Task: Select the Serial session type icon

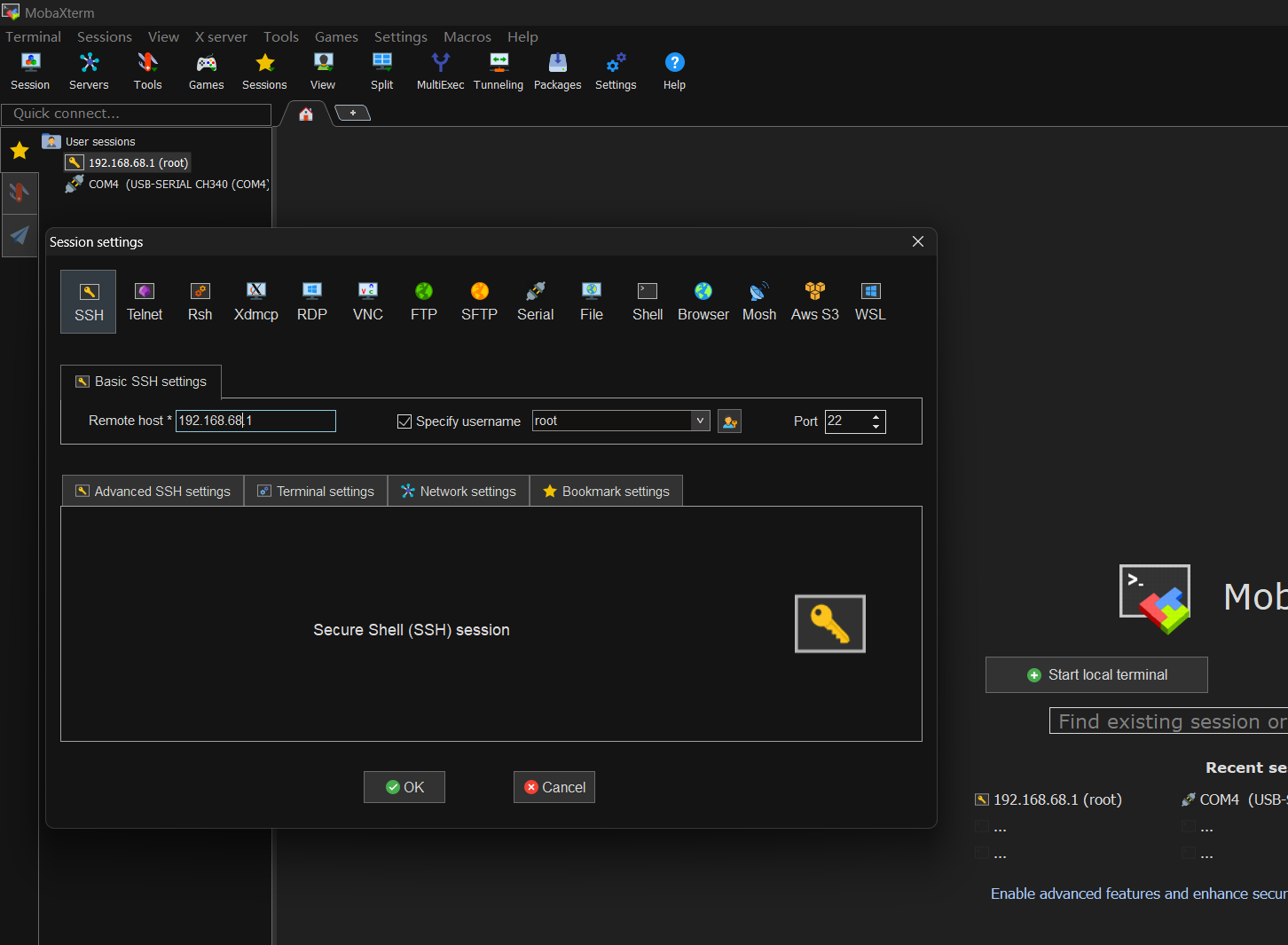Action: point(535,301)
